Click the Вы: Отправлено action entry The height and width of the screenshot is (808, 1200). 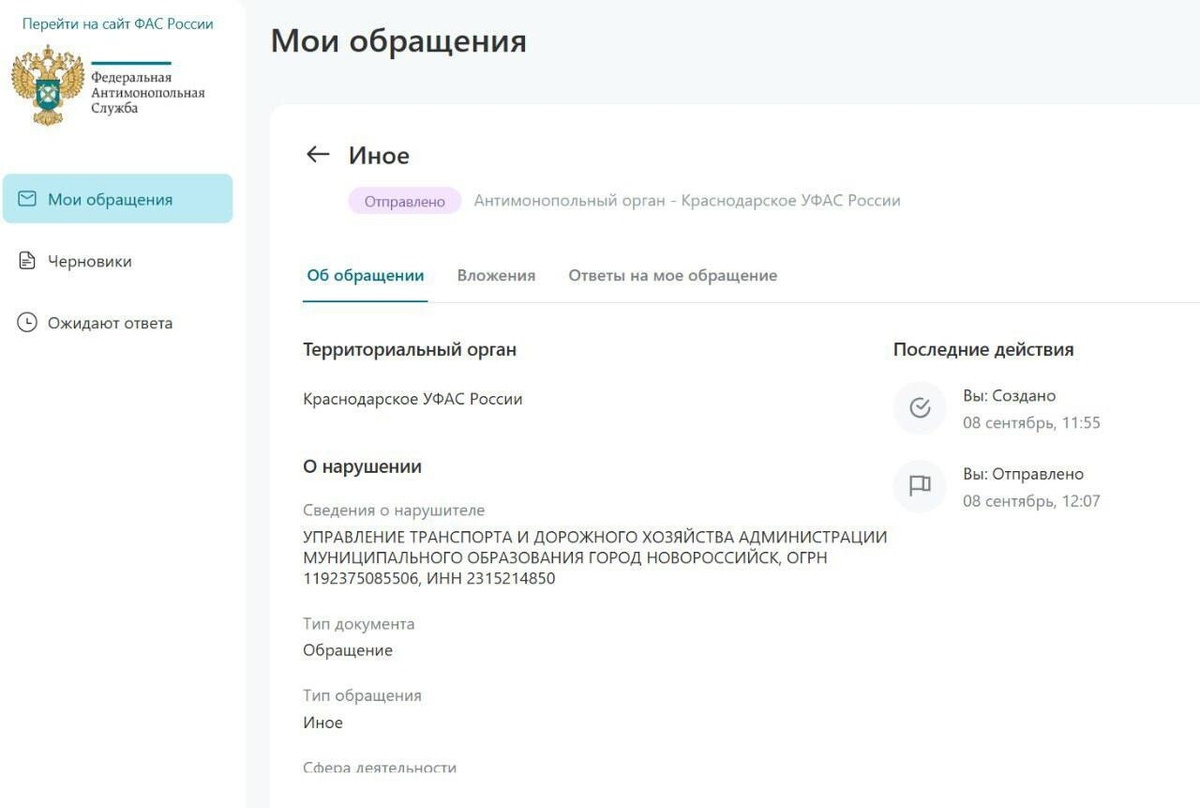pyautogui.click(x=1023, y=474)
